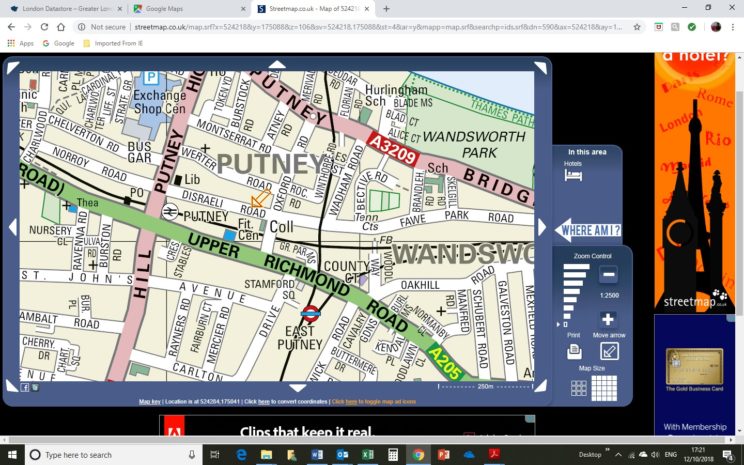Select the Streetmap.co.uk tab
This screenshot has height=465, width=744.
[x=314, y=9]
